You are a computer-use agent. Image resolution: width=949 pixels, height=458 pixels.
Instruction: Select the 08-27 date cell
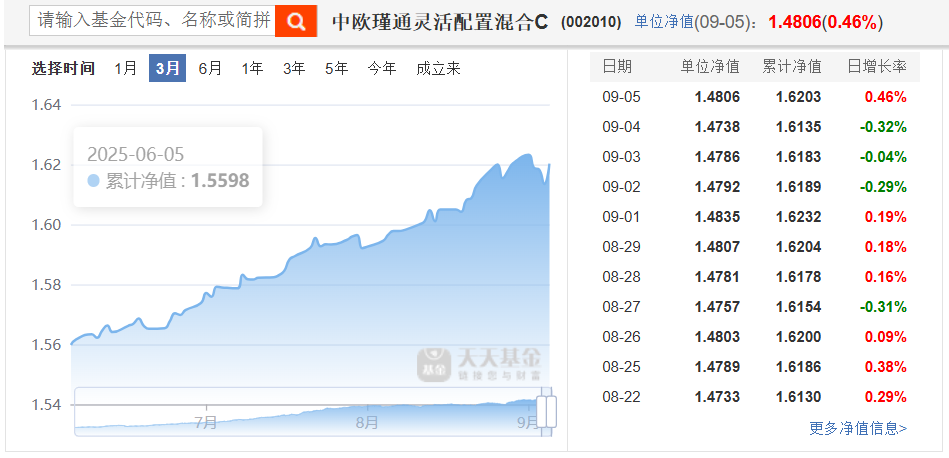(622, 307)
